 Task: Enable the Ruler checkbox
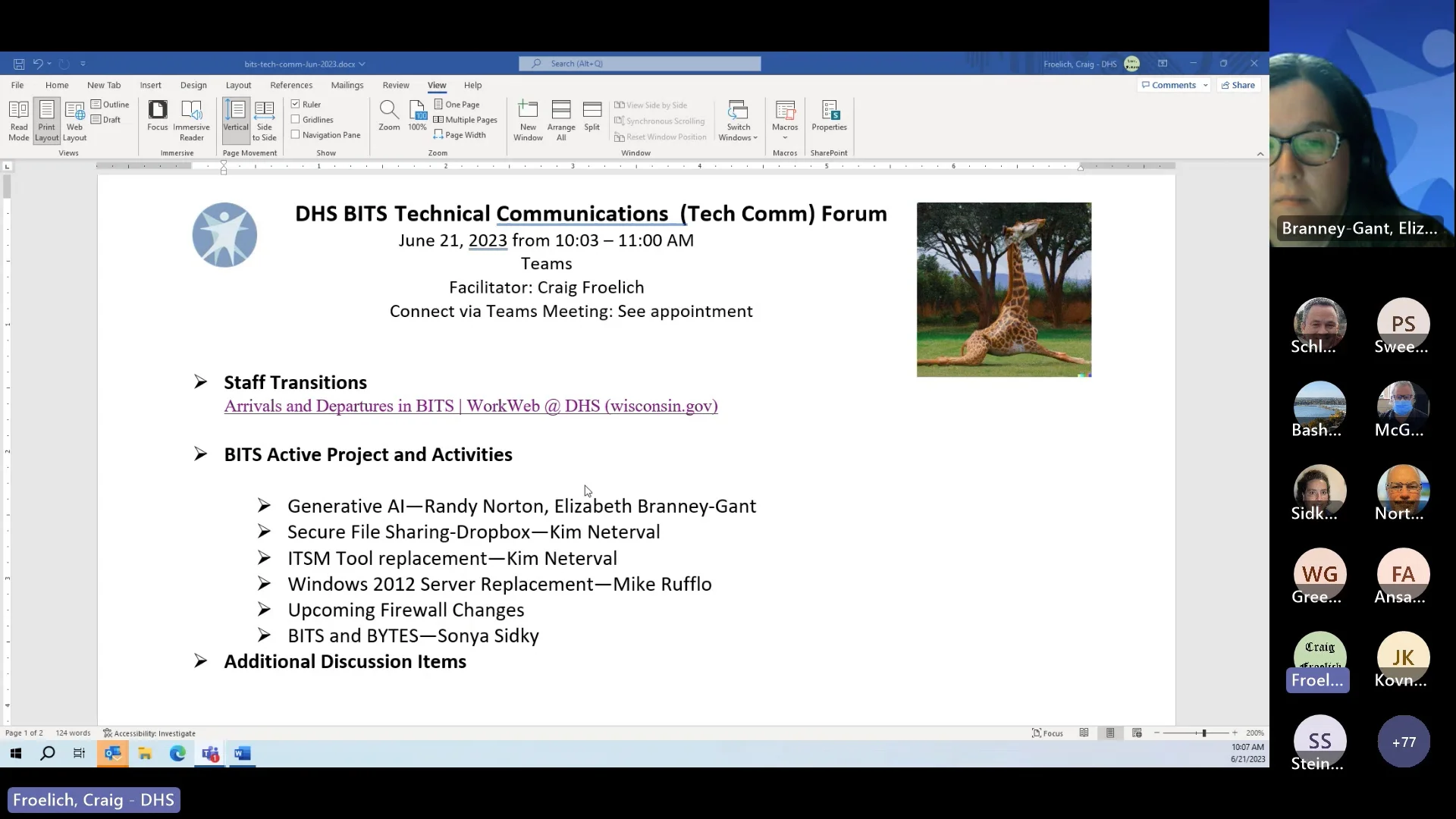[x=298, y=103]
